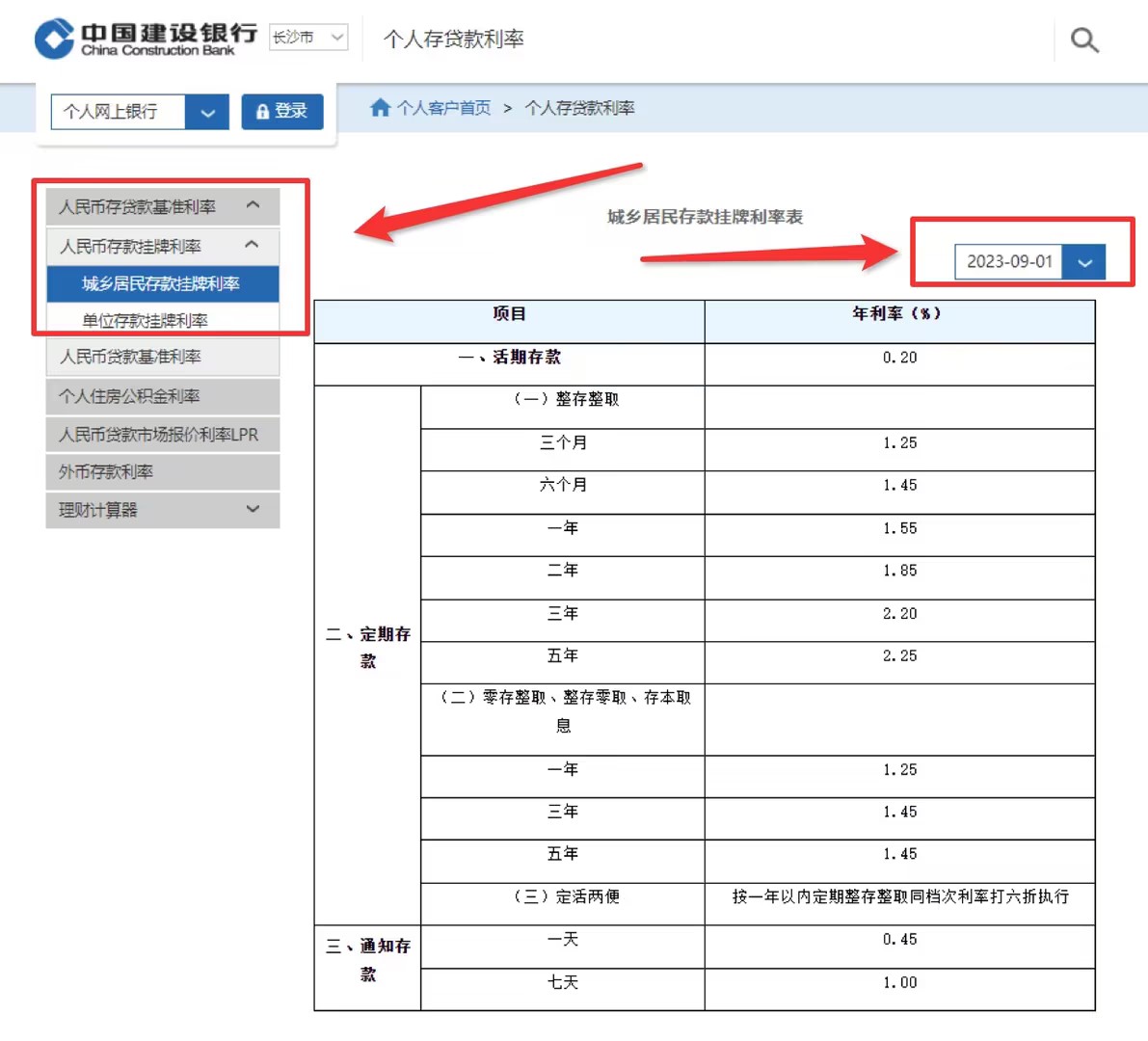Collapse the 人民币存款挂牌利率 section
The width and height of the screenshot is (1148, 1041).
point(252,245)
